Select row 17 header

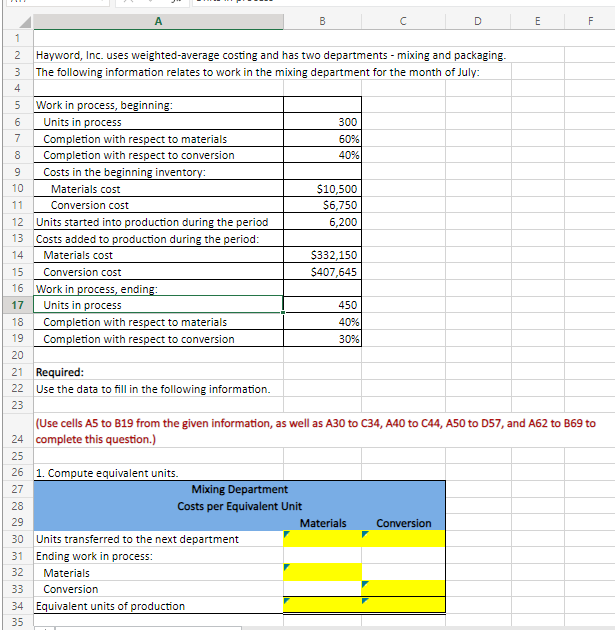(x=18, y=305)
